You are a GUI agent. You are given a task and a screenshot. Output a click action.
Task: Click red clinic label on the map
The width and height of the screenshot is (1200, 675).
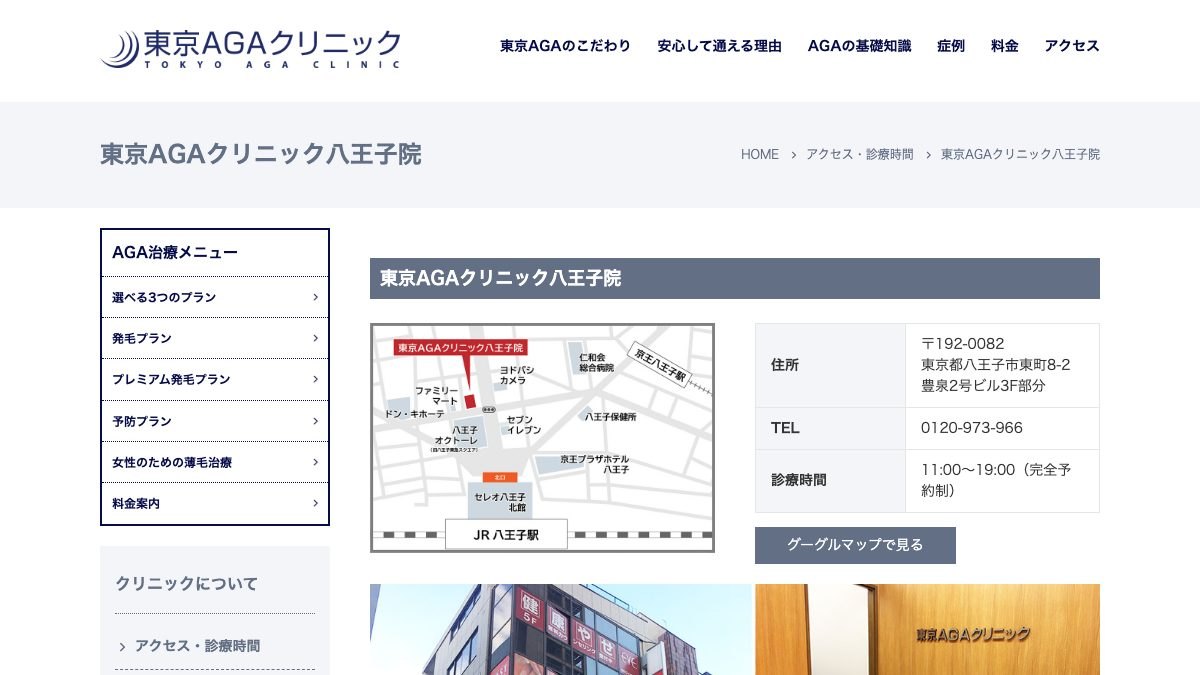460,347
